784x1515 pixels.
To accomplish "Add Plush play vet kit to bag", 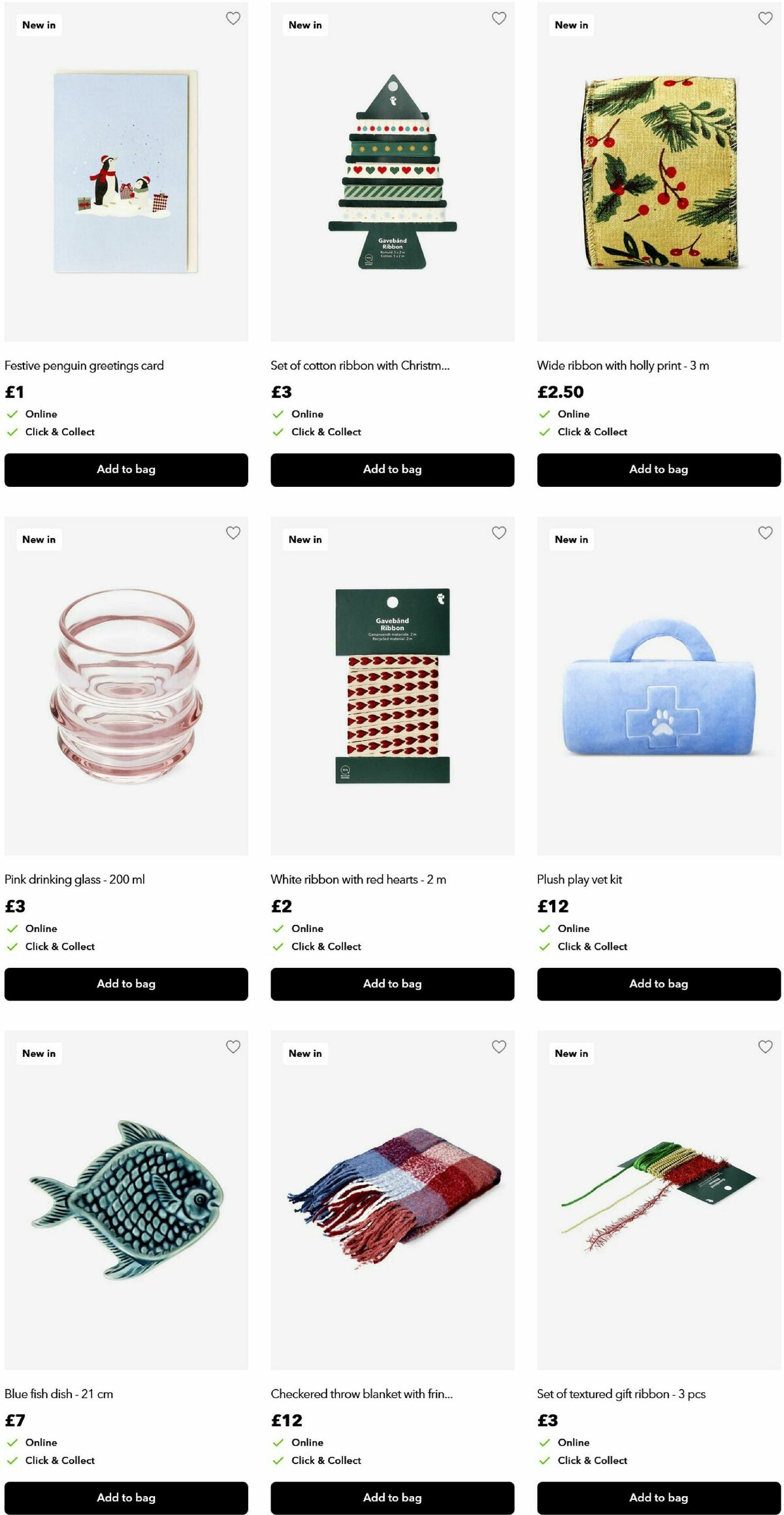I will tap(659, 984).
